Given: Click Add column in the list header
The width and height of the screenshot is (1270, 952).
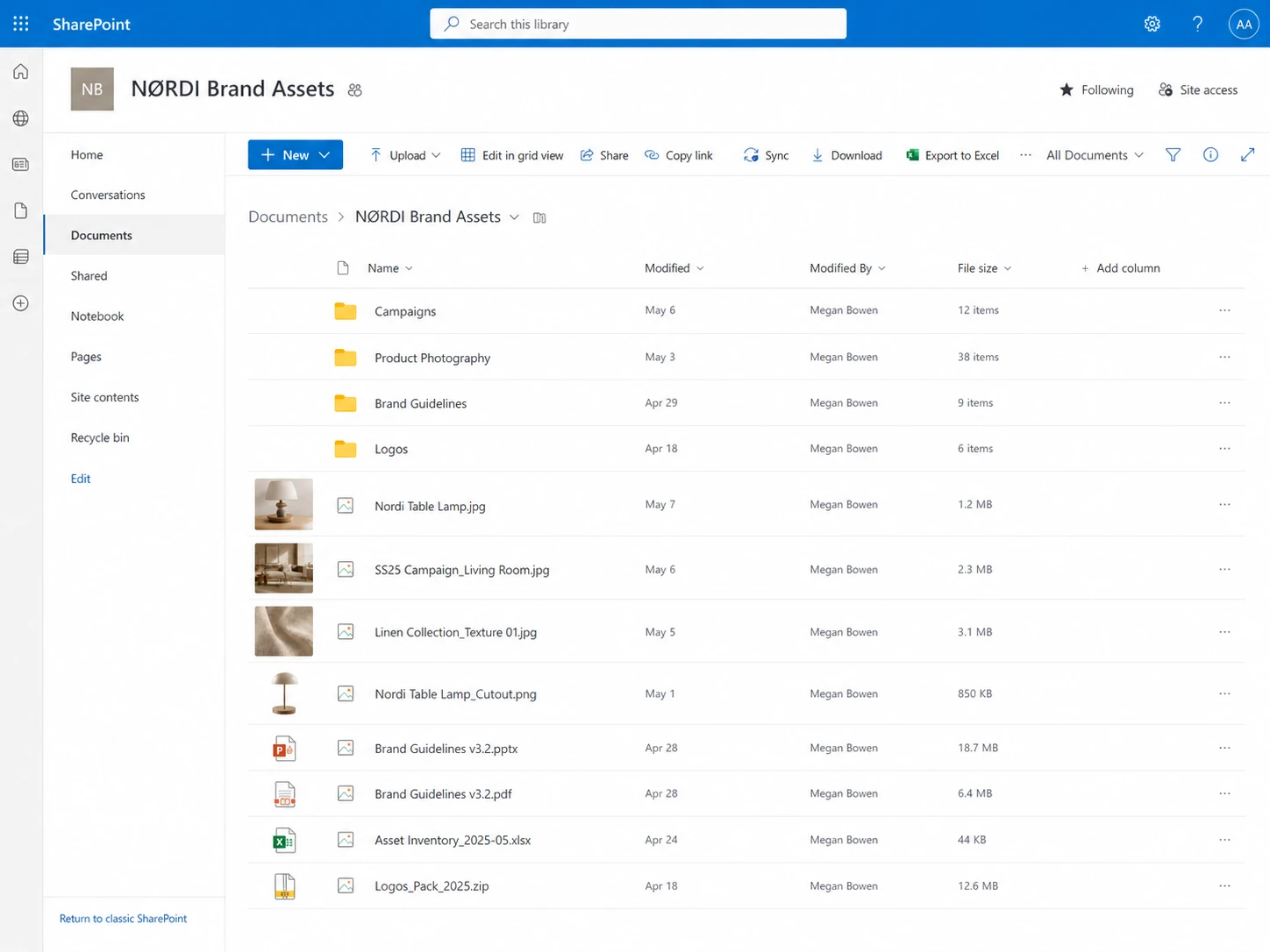Looking at the screenshot, I should click(x=1120, y=268).
